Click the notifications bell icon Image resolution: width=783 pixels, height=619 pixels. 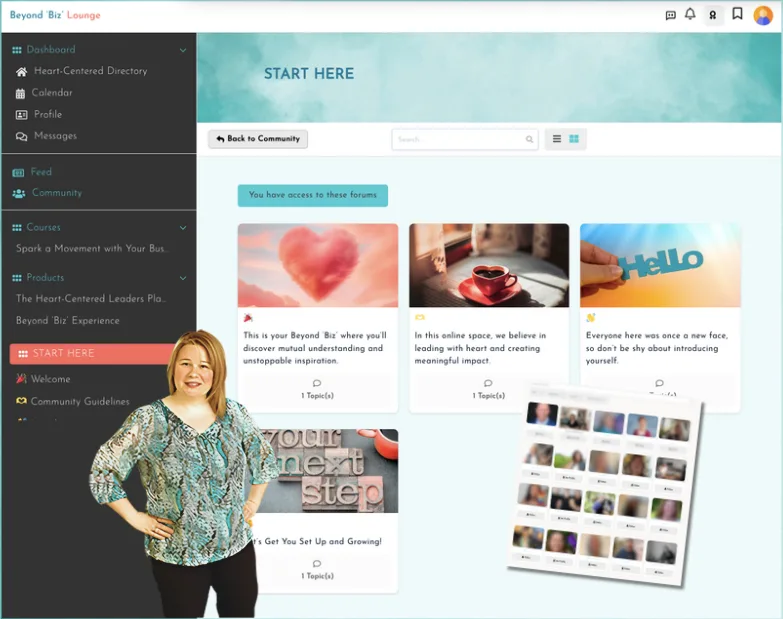coord(690,14)
